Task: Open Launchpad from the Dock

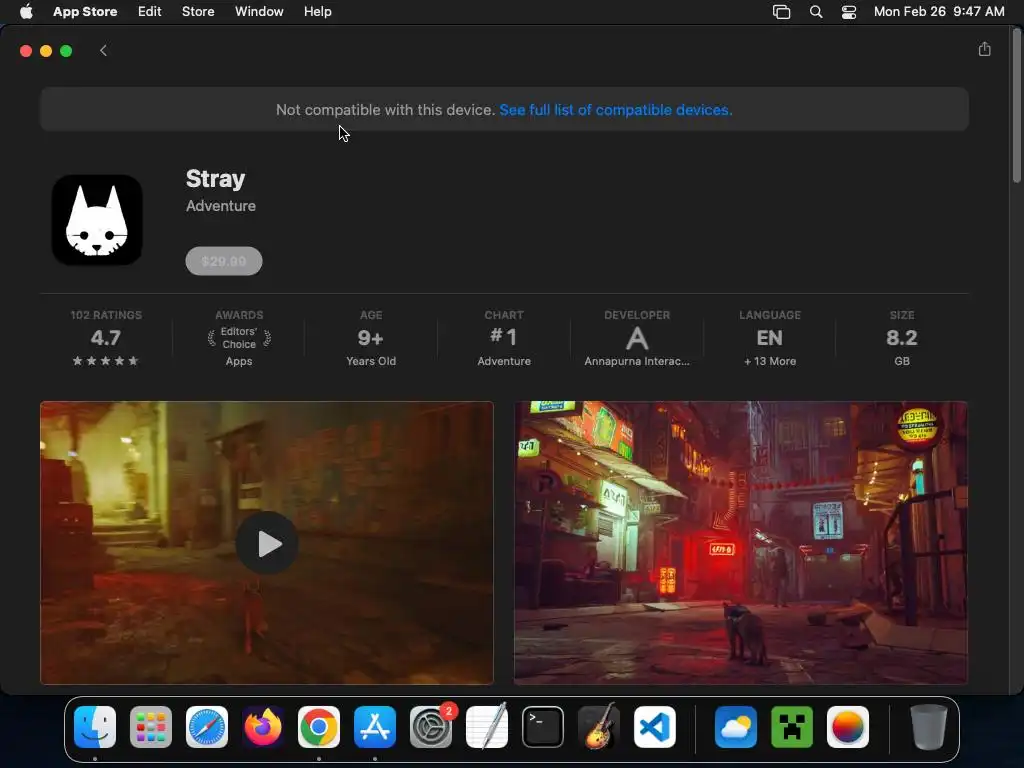Action: point(151,727)
